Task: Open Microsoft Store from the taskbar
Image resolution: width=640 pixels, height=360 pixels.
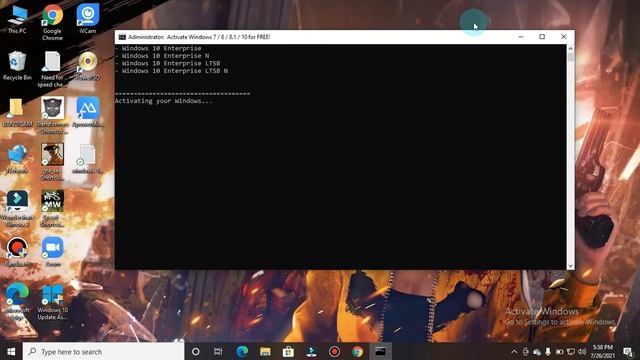Action: [288, 351]
